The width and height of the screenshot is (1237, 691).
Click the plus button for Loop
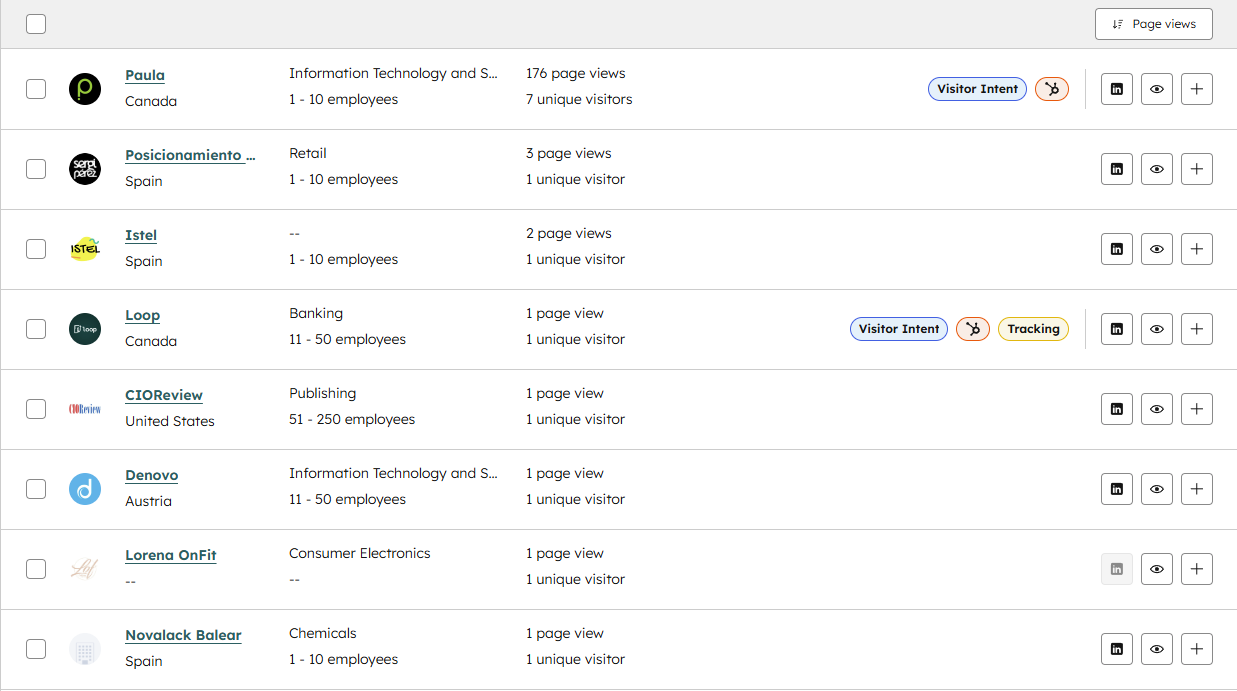click(x=1197, y=329)
